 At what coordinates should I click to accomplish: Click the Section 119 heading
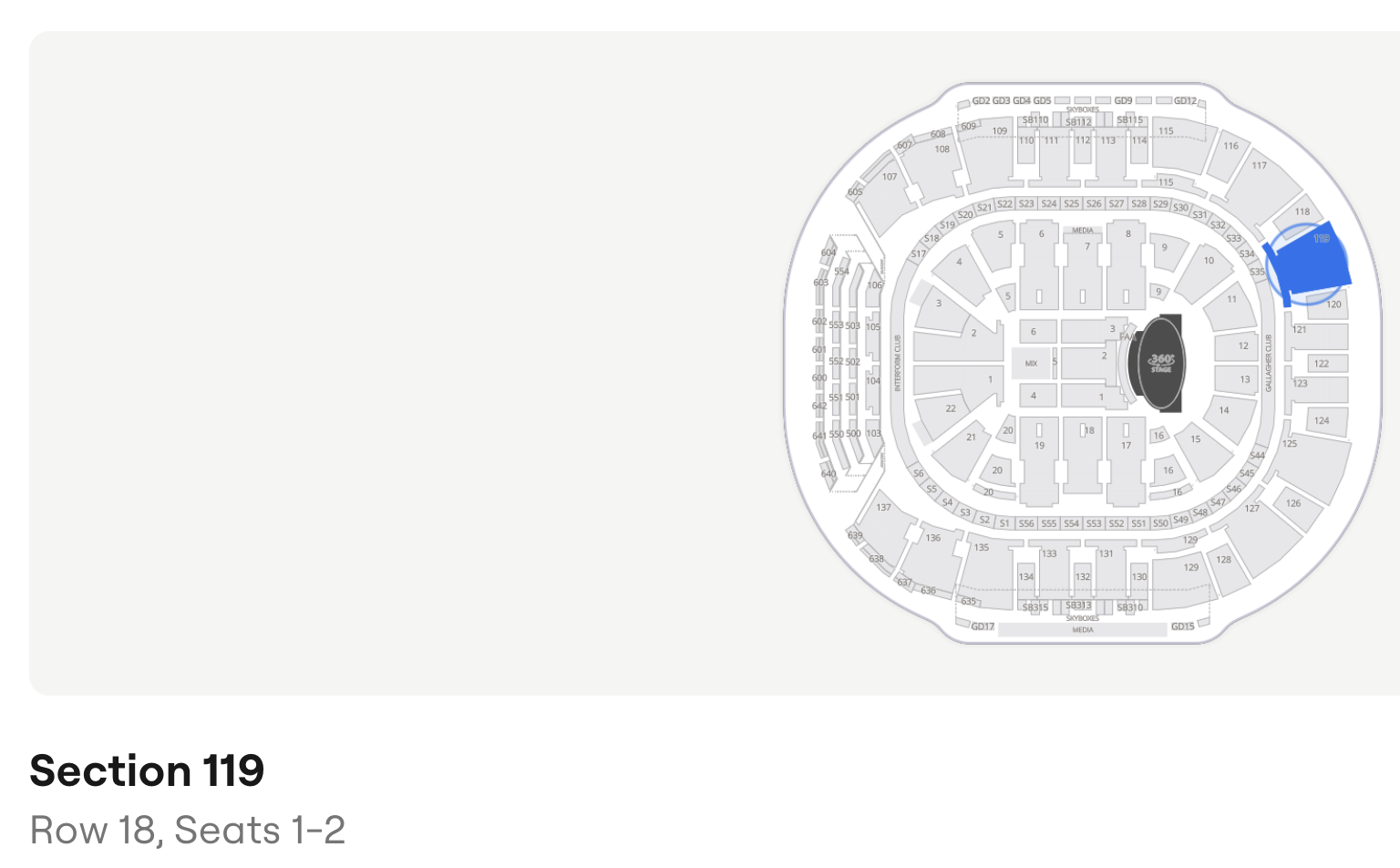[x=147, y=771]
